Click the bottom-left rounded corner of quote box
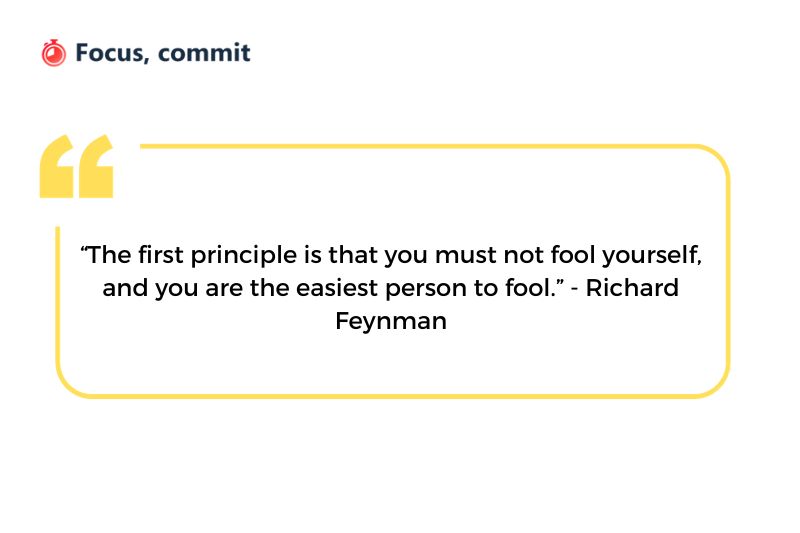This screenshot has width=800, height=533. pyautogui.click(x=71, y=382)
